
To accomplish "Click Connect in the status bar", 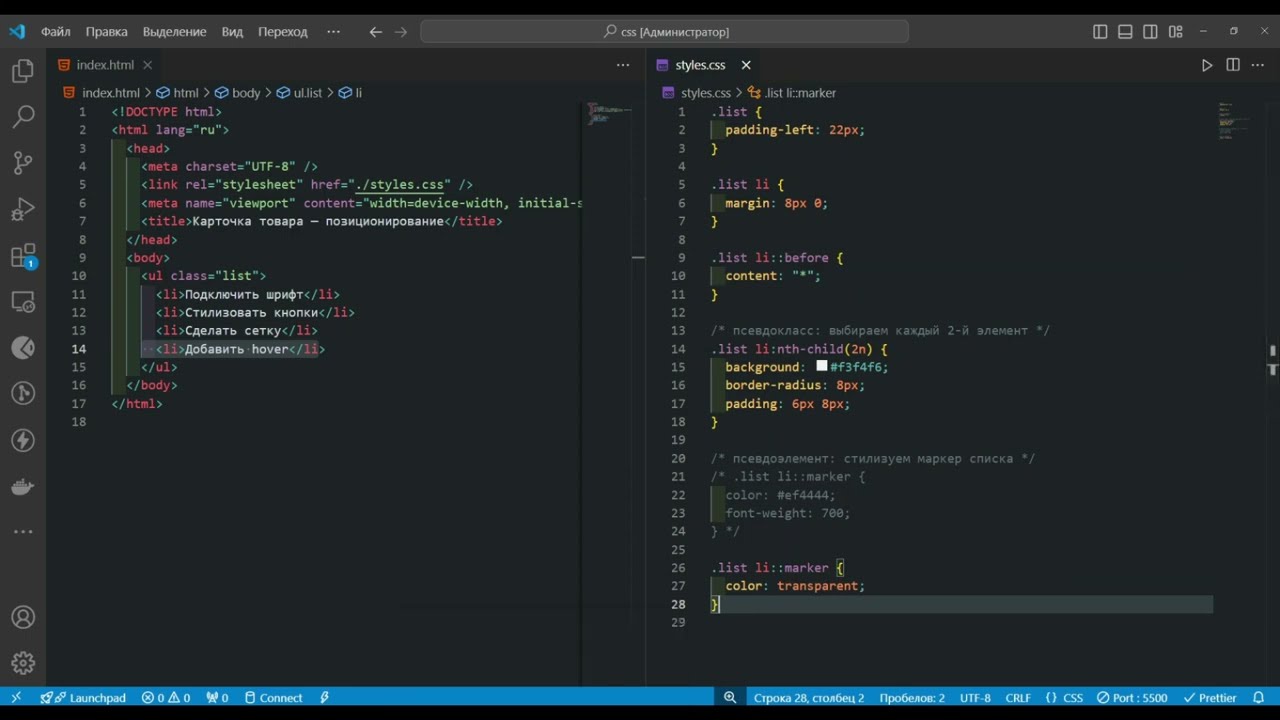I will click(273, 698).
